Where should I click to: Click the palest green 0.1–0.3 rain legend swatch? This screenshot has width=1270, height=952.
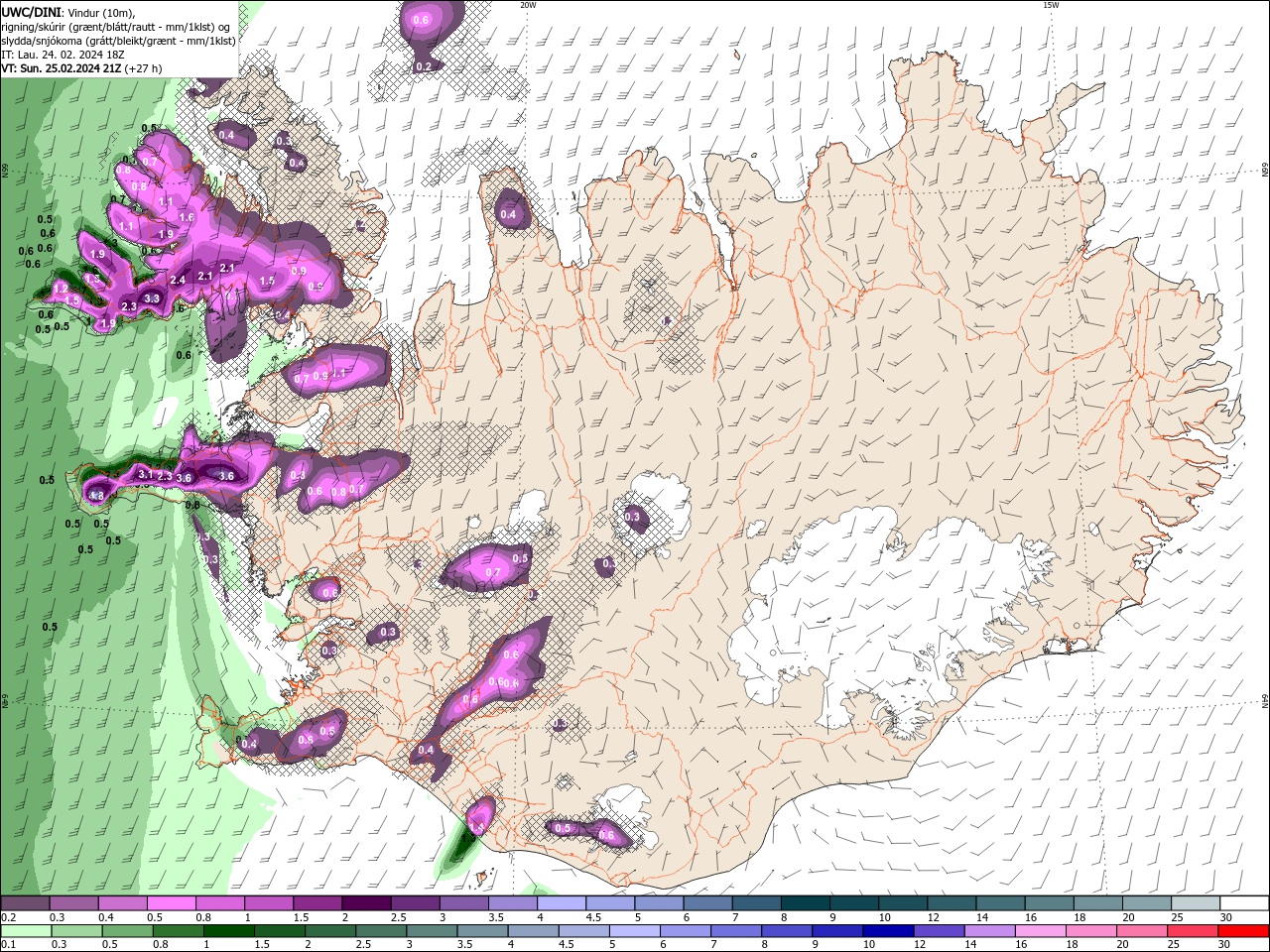(x=26, y=931)
